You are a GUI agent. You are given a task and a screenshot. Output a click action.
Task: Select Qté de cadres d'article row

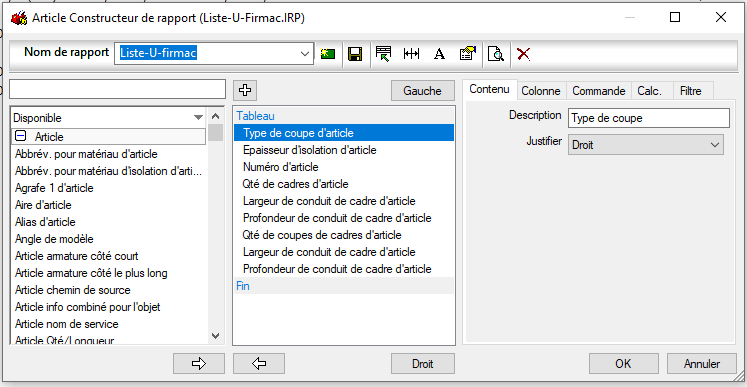pos(344,184)
